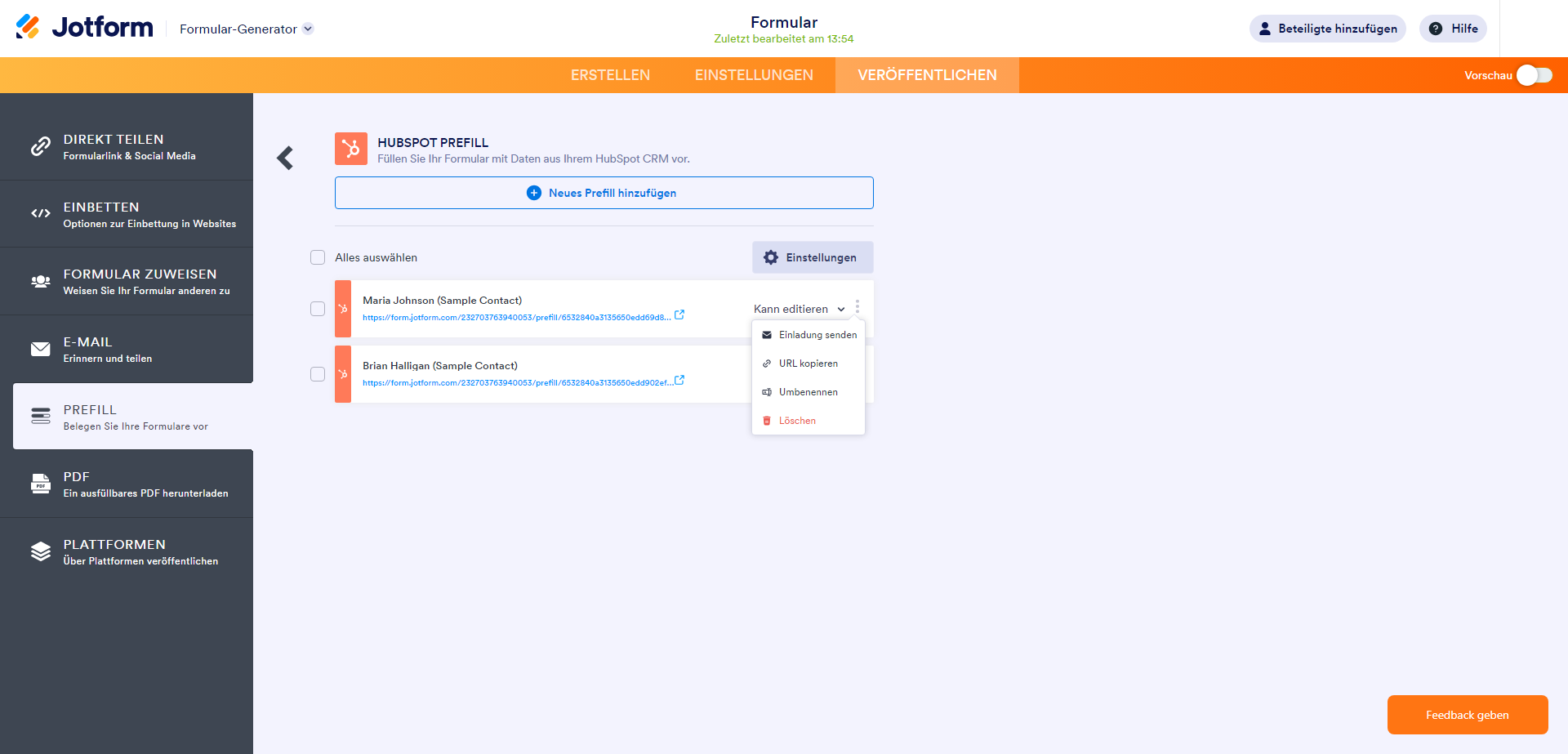Open the Plattformen layers icon
Image resolution: width=1568 pixels, height=754 pixels.
point(41,551)
